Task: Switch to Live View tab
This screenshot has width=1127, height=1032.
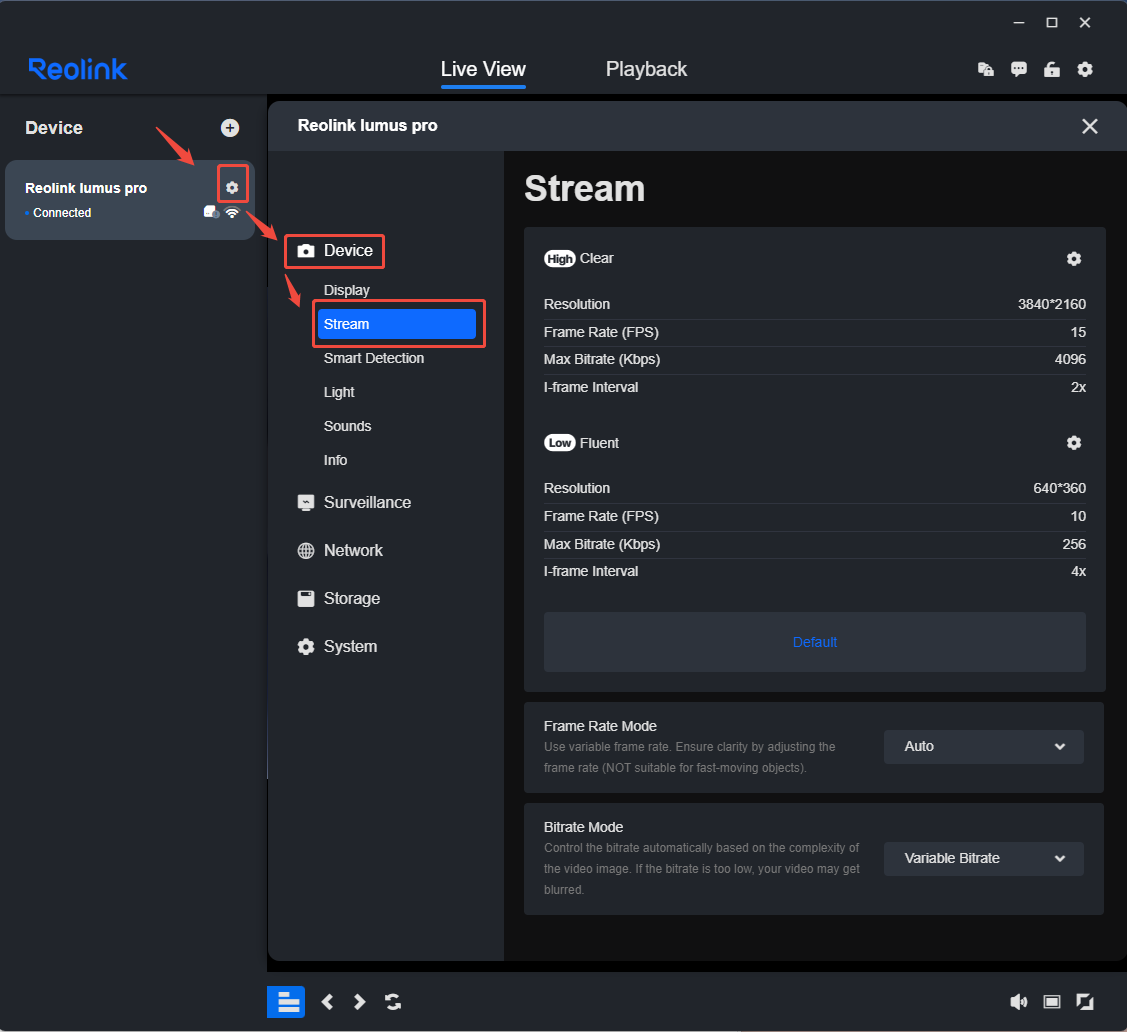Action: click(x=483, y=69)
